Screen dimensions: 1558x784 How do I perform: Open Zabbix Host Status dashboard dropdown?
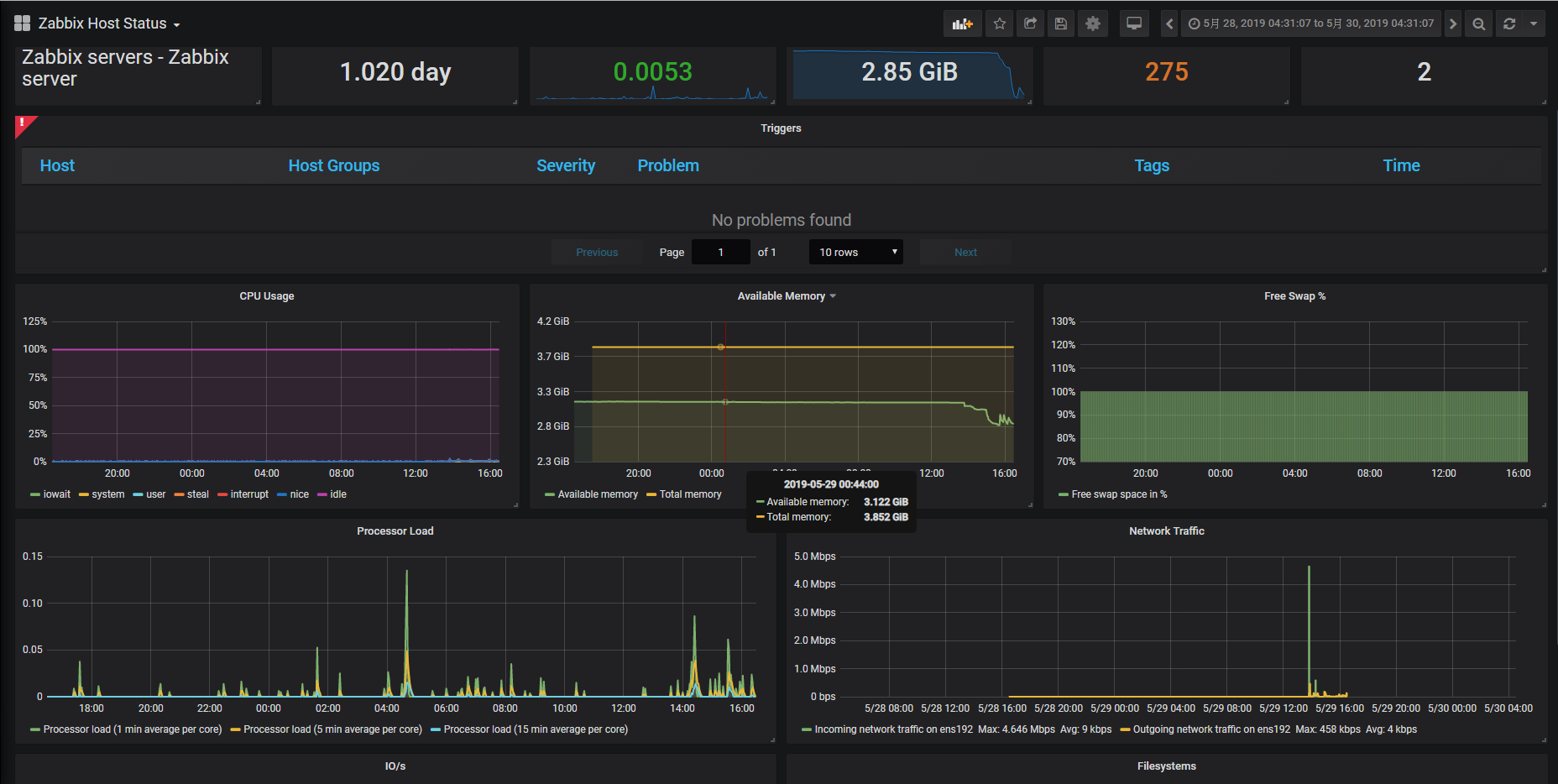tap(109, 24)
